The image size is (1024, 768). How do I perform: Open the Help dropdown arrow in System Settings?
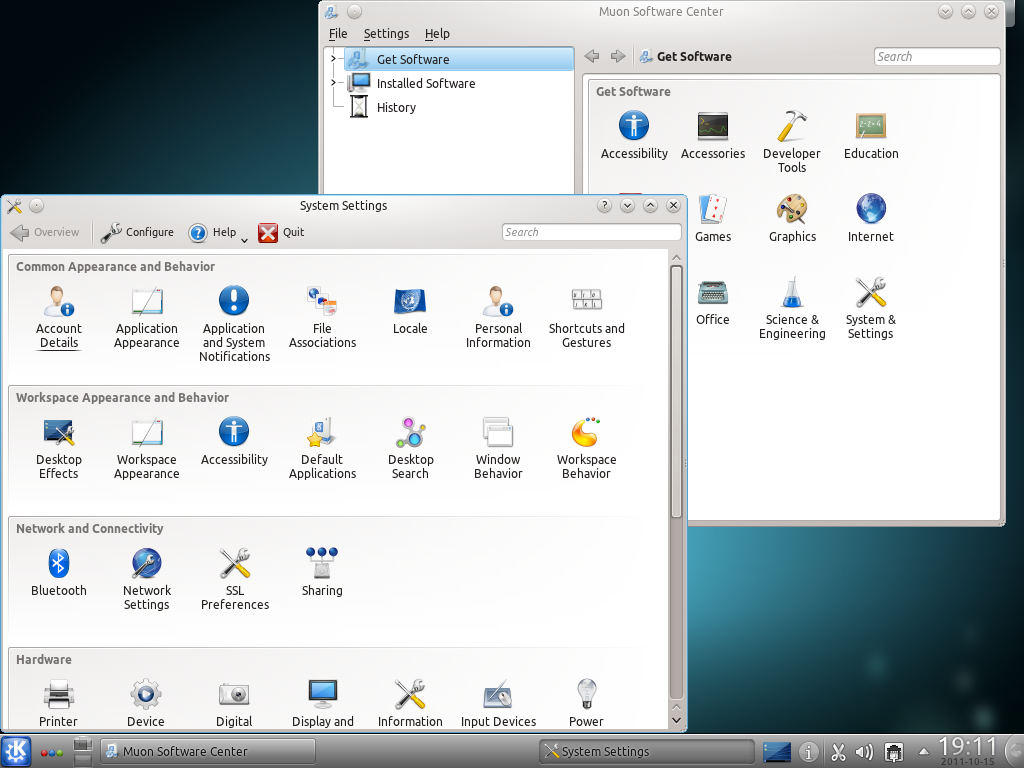point(244,240)
